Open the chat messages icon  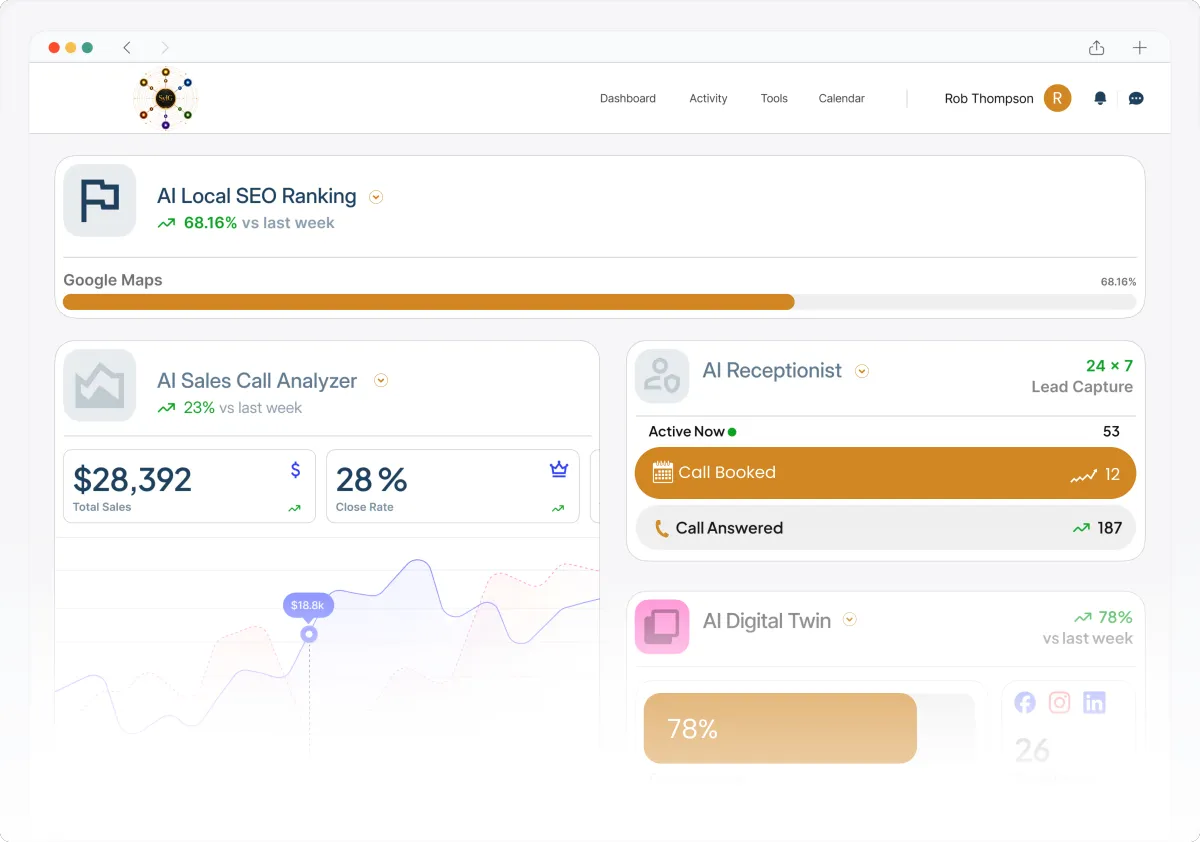(1136, 98)
